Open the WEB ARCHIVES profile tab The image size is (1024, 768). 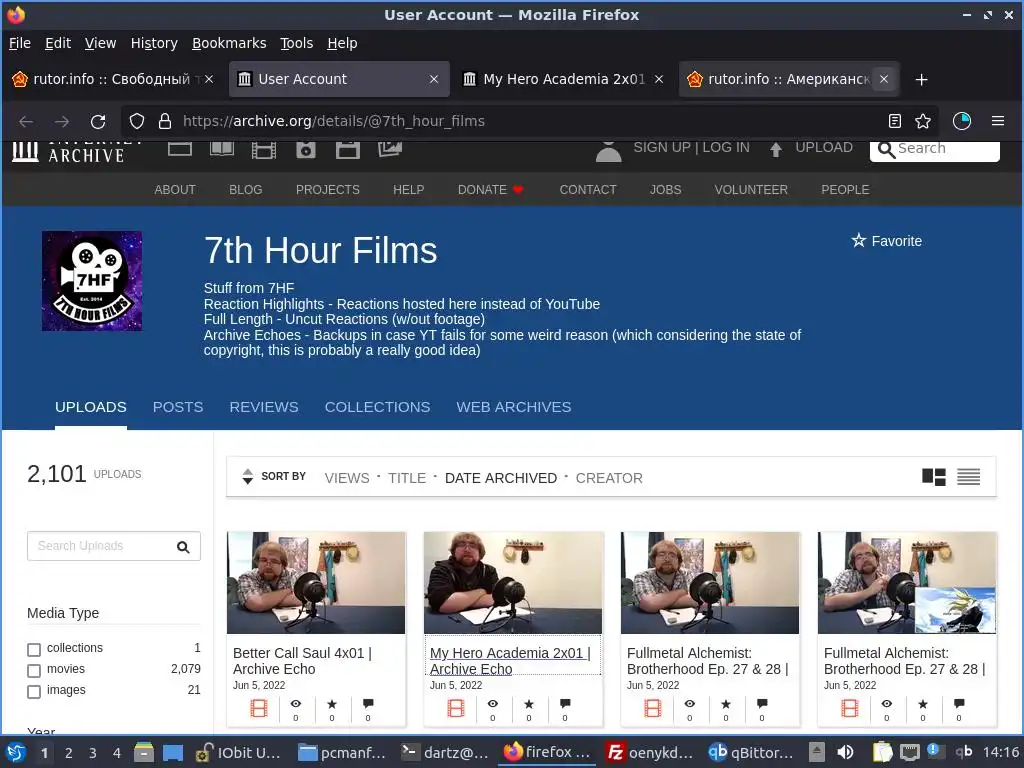[514, 408]
